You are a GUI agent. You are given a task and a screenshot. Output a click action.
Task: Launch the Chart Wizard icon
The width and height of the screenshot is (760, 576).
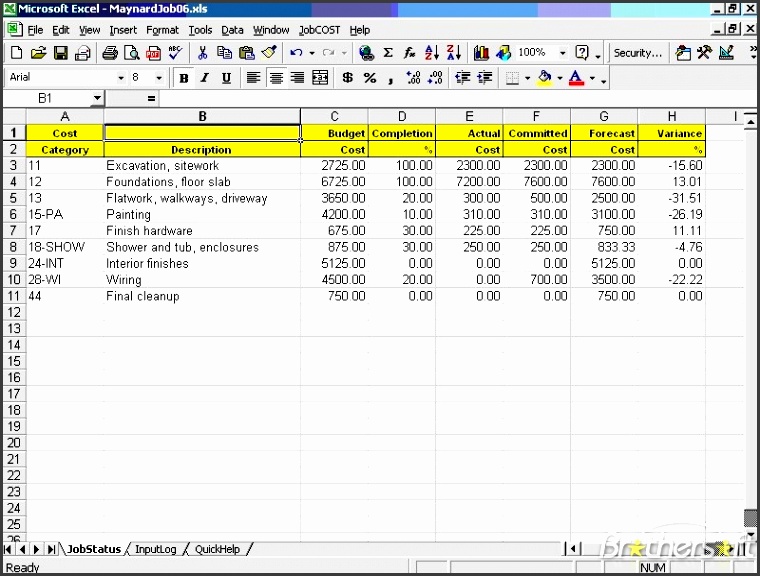point(481,53)
